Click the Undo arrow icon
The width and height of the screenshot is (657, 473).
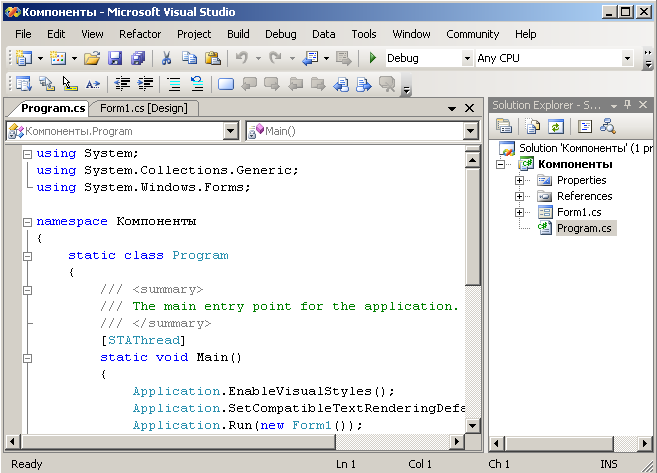tap(242, 58)
